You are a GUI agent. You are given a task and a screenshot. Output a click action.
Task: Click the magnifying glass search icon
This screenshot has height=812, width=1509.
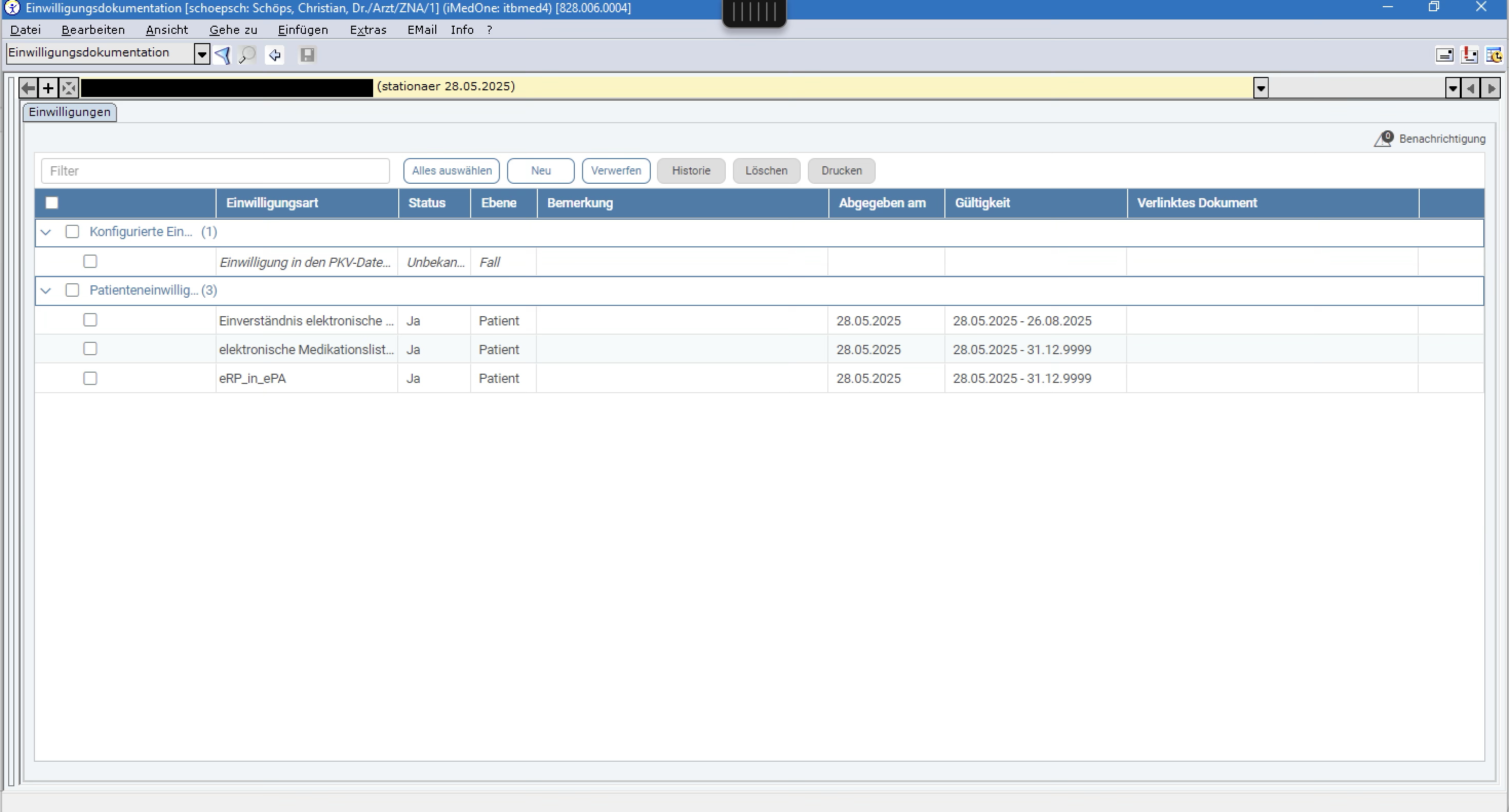tap(248, 55)
